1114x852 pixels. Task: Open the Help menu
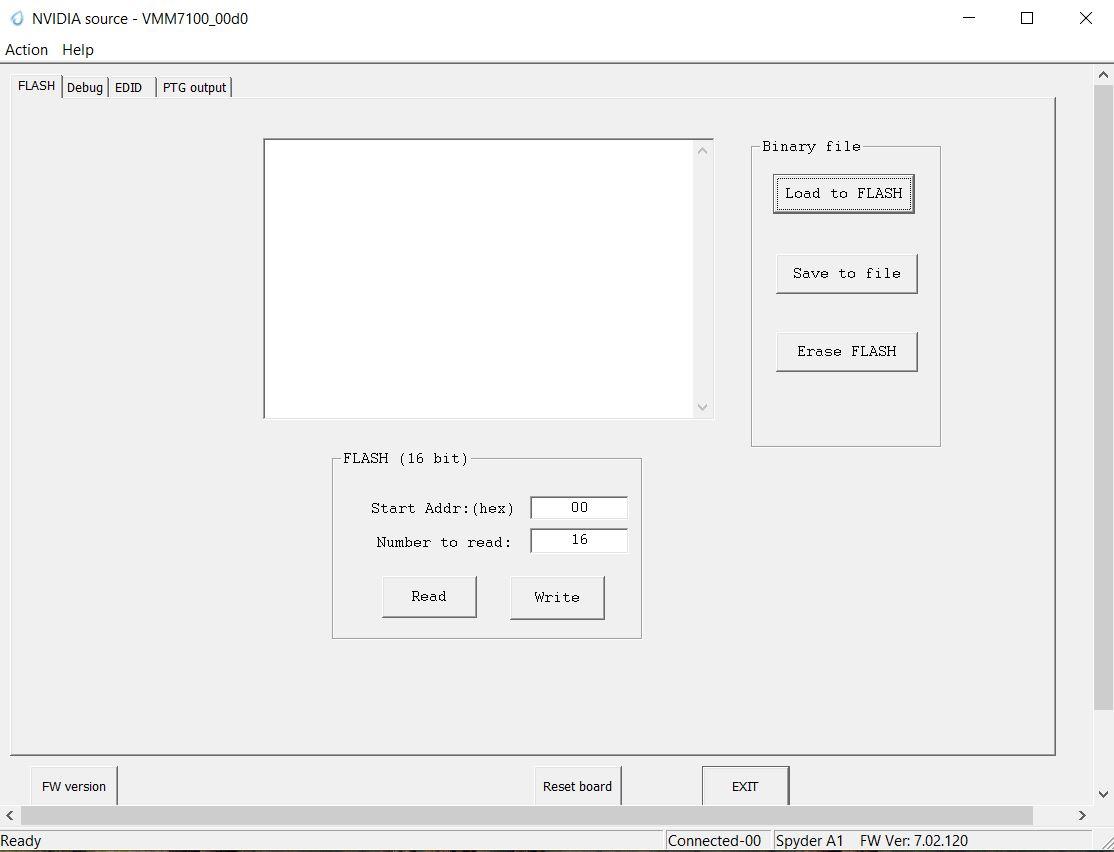tap(77, 49)
